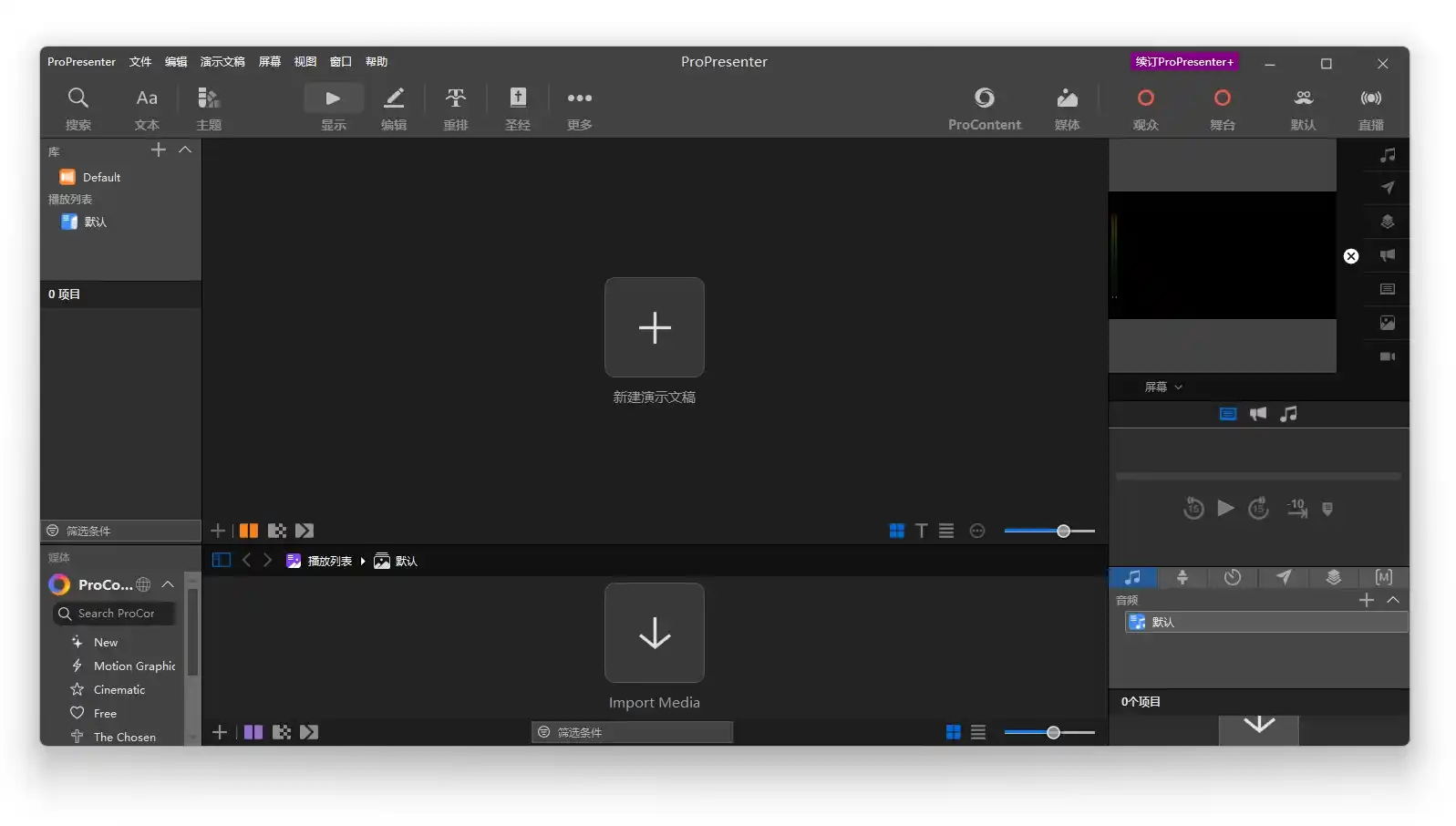Image resolution: width=1456 pixels, height=826 pixels.
Task: Toggle the 观众 audience output
Action: coord(1146,108)
